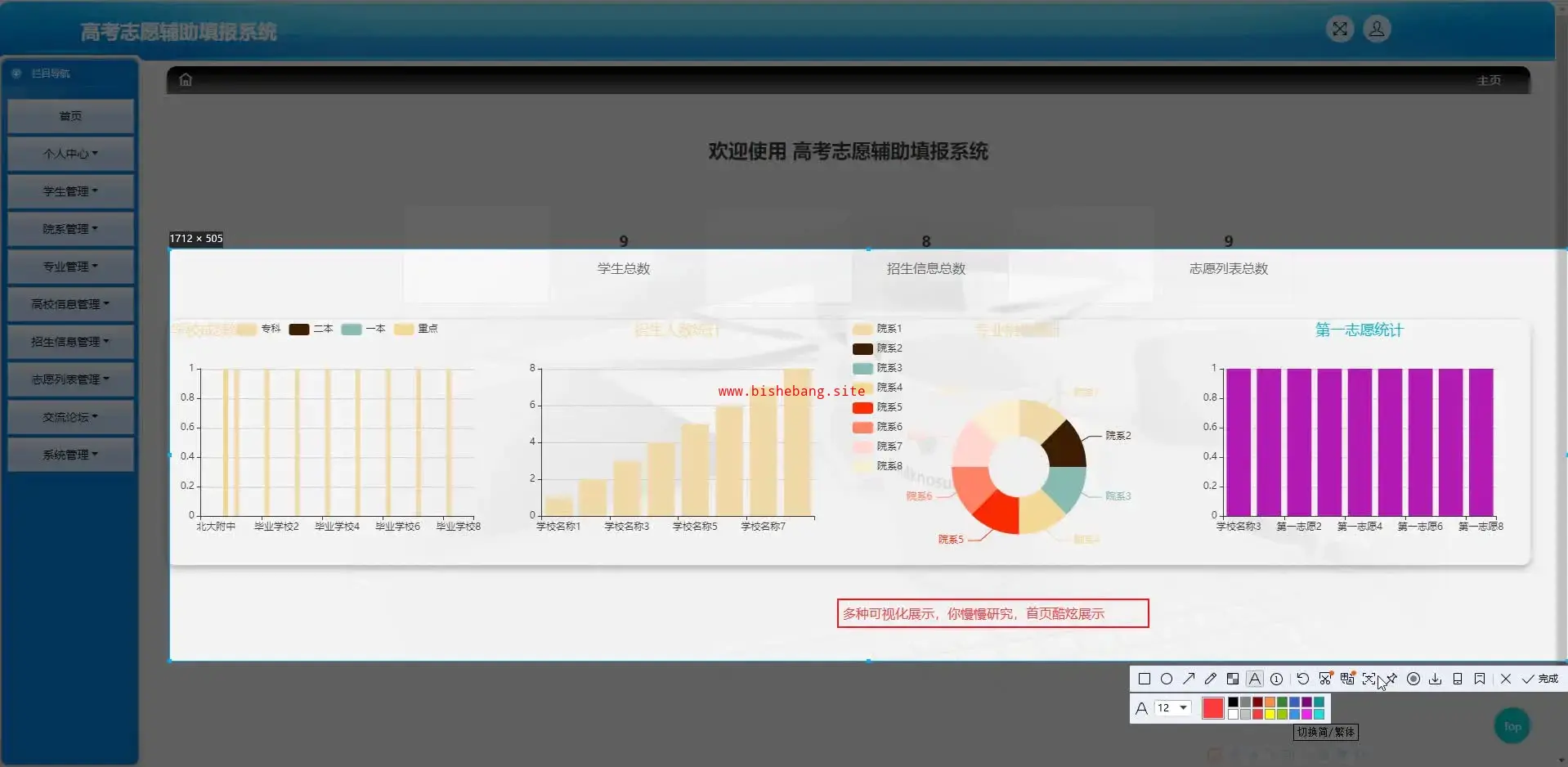
Task: Click 完成 to finish the screenshot
Action: [1540, 679]
